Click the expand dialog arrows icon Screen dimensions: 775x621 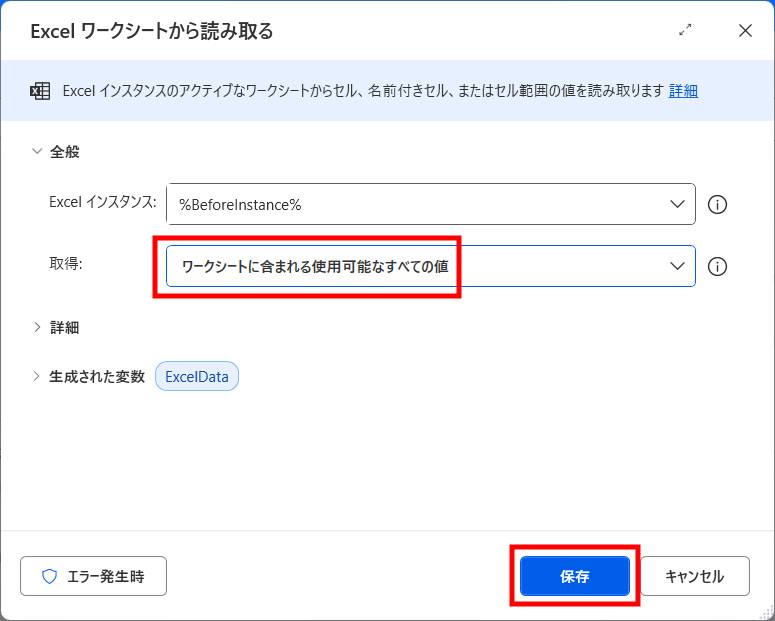click(685, 30)
